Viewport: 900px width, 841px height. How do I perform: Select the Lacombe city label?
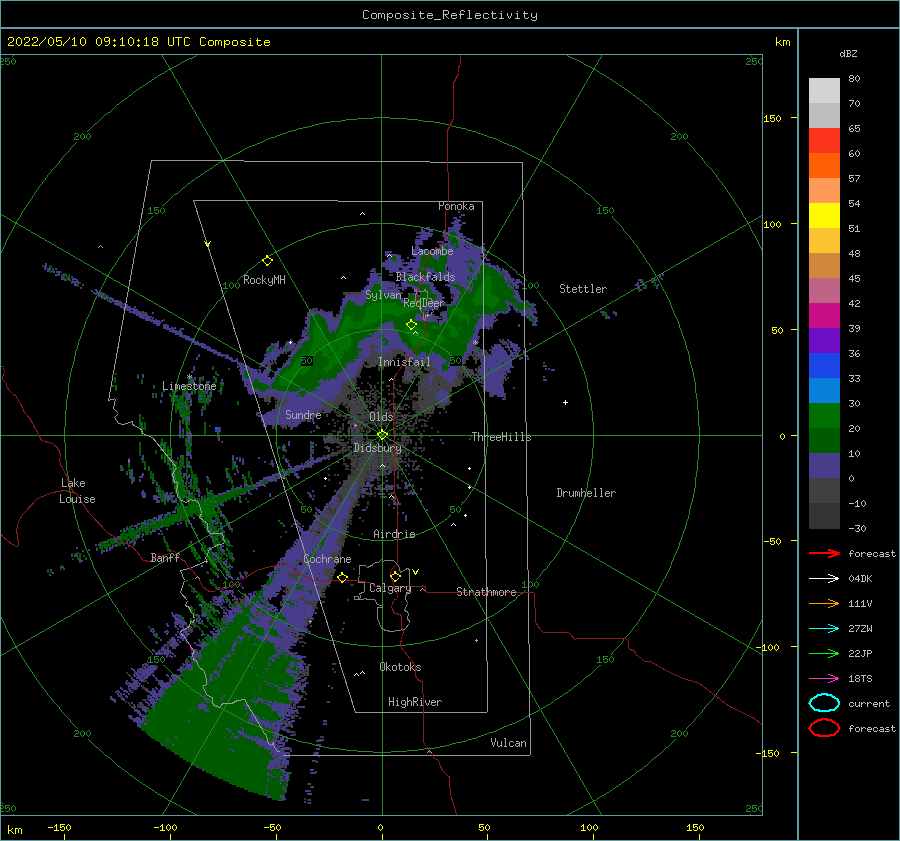click(x=432, y=251)
